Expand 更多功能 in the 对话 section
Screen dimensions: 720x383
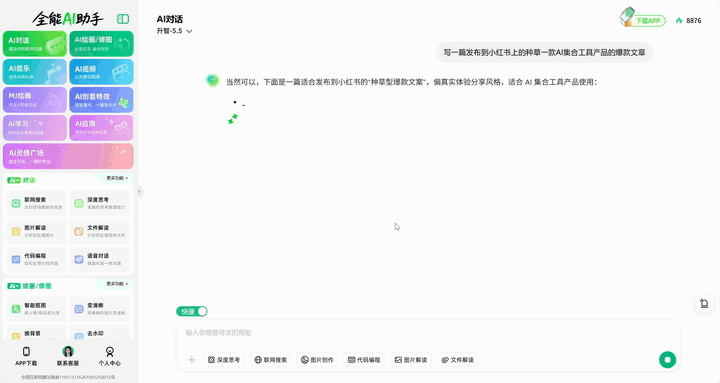click(x=117, y=178)
